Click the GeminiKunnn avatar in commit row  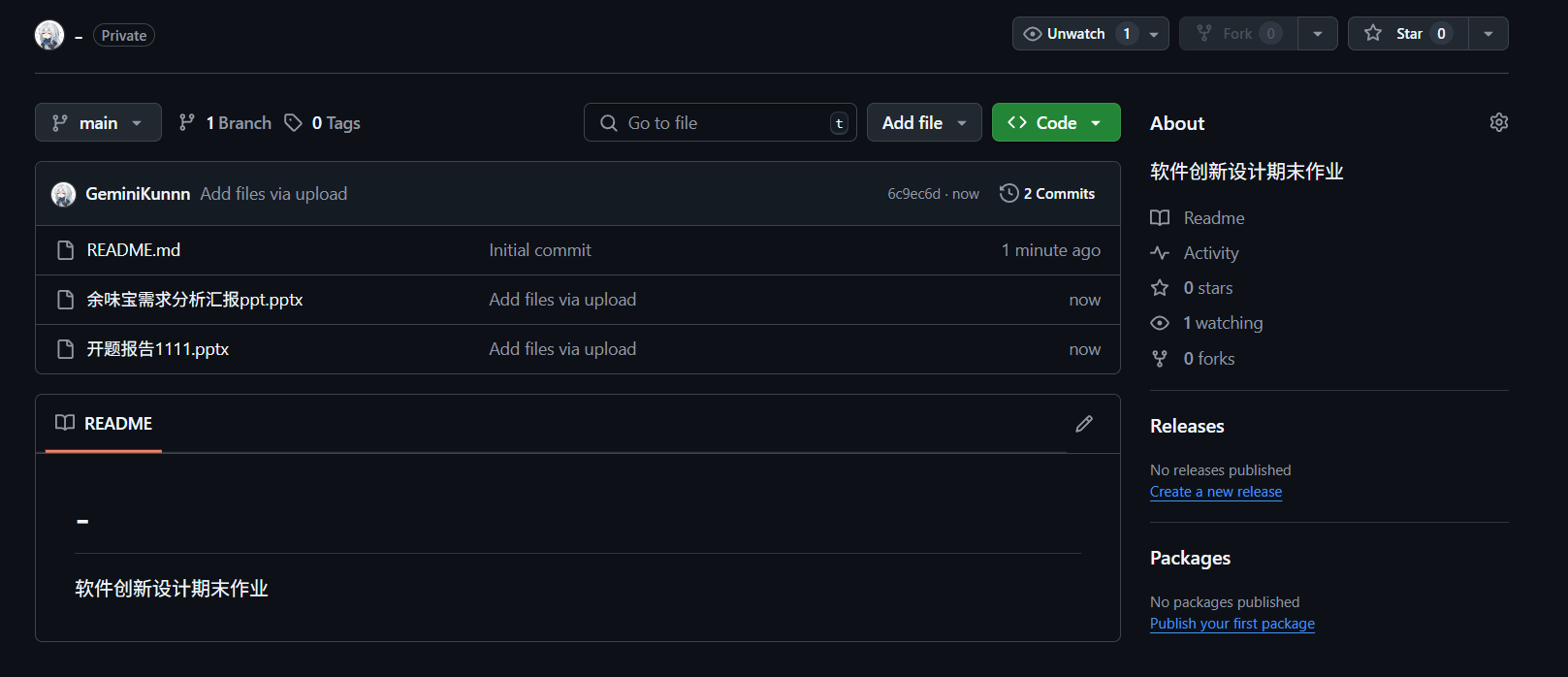coord(64,194)
